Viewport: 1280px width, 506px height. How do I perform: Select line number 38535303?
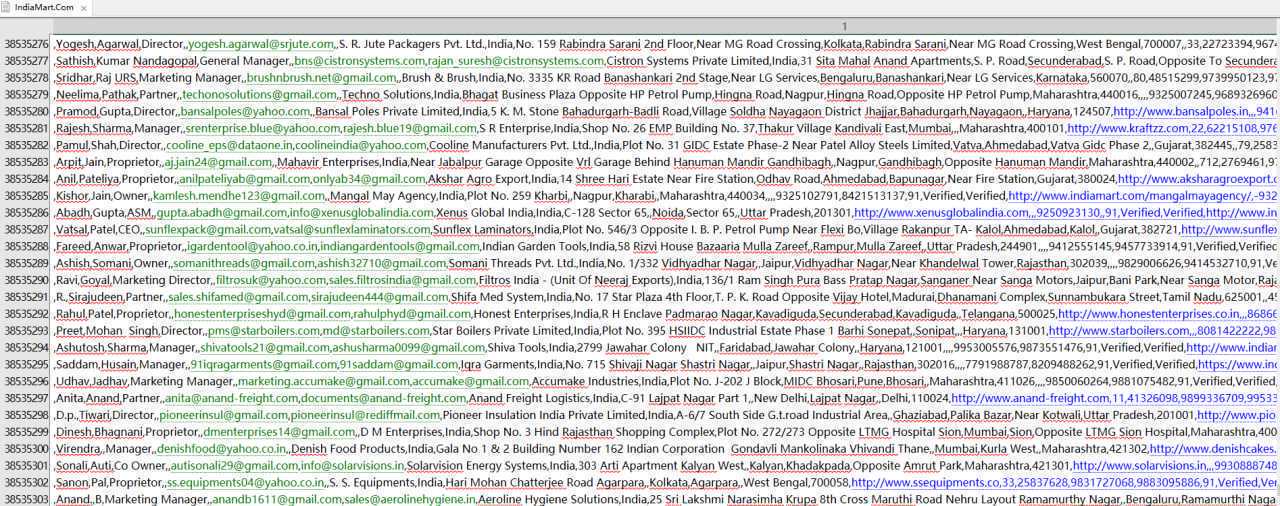click(x=25, y=499)
